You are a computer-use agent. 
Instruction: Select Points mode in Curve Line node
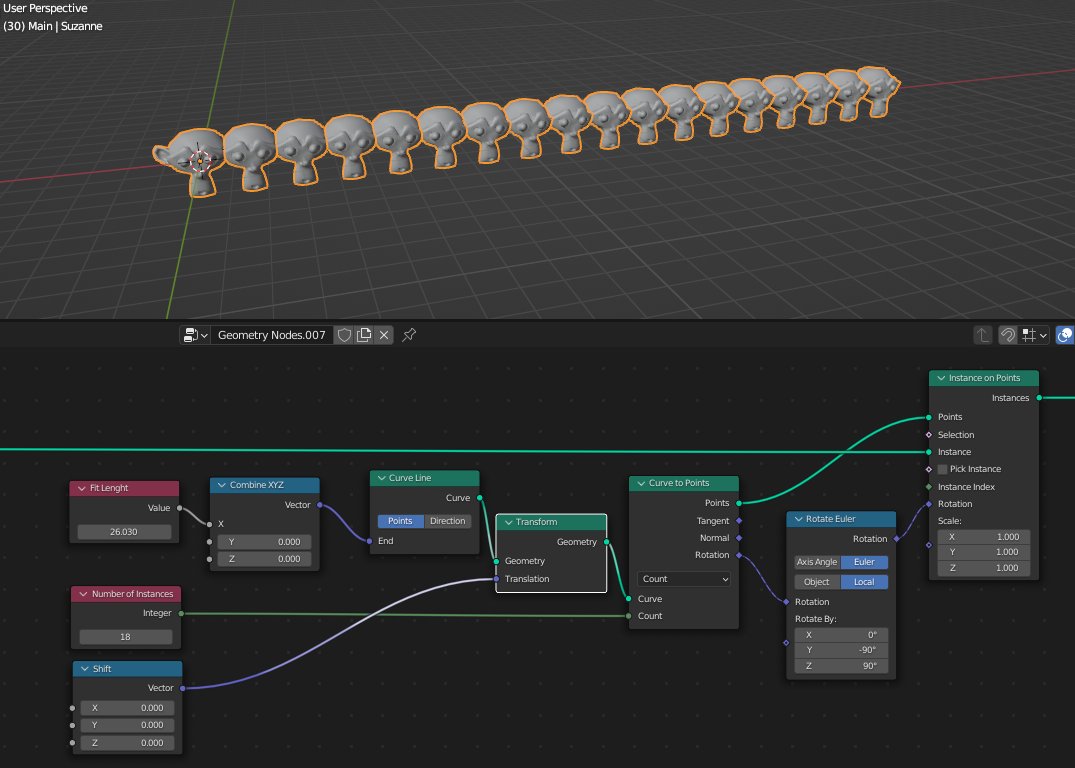(x=400, y=521)
